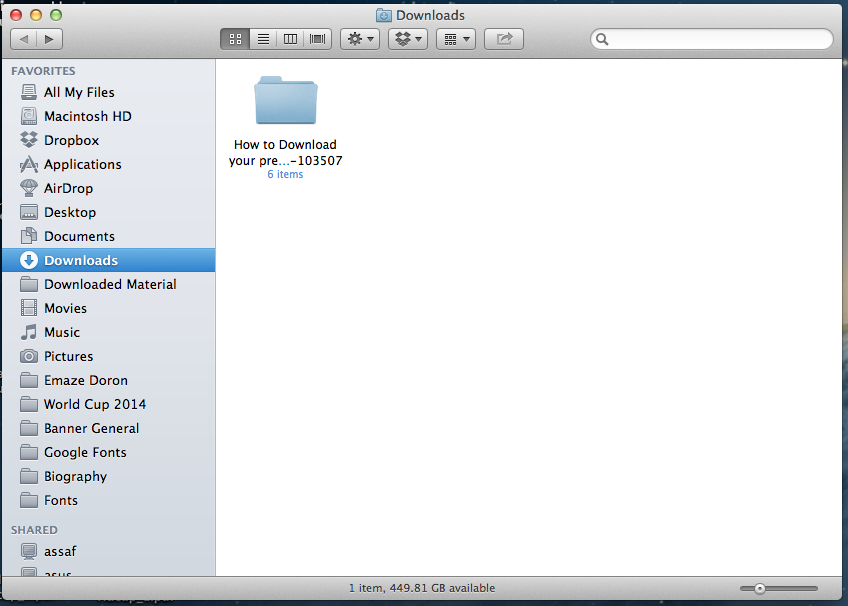The height and width of the screenshot is (606, 848).
Task: Switch to Cover Flow view
Action: 318,39
